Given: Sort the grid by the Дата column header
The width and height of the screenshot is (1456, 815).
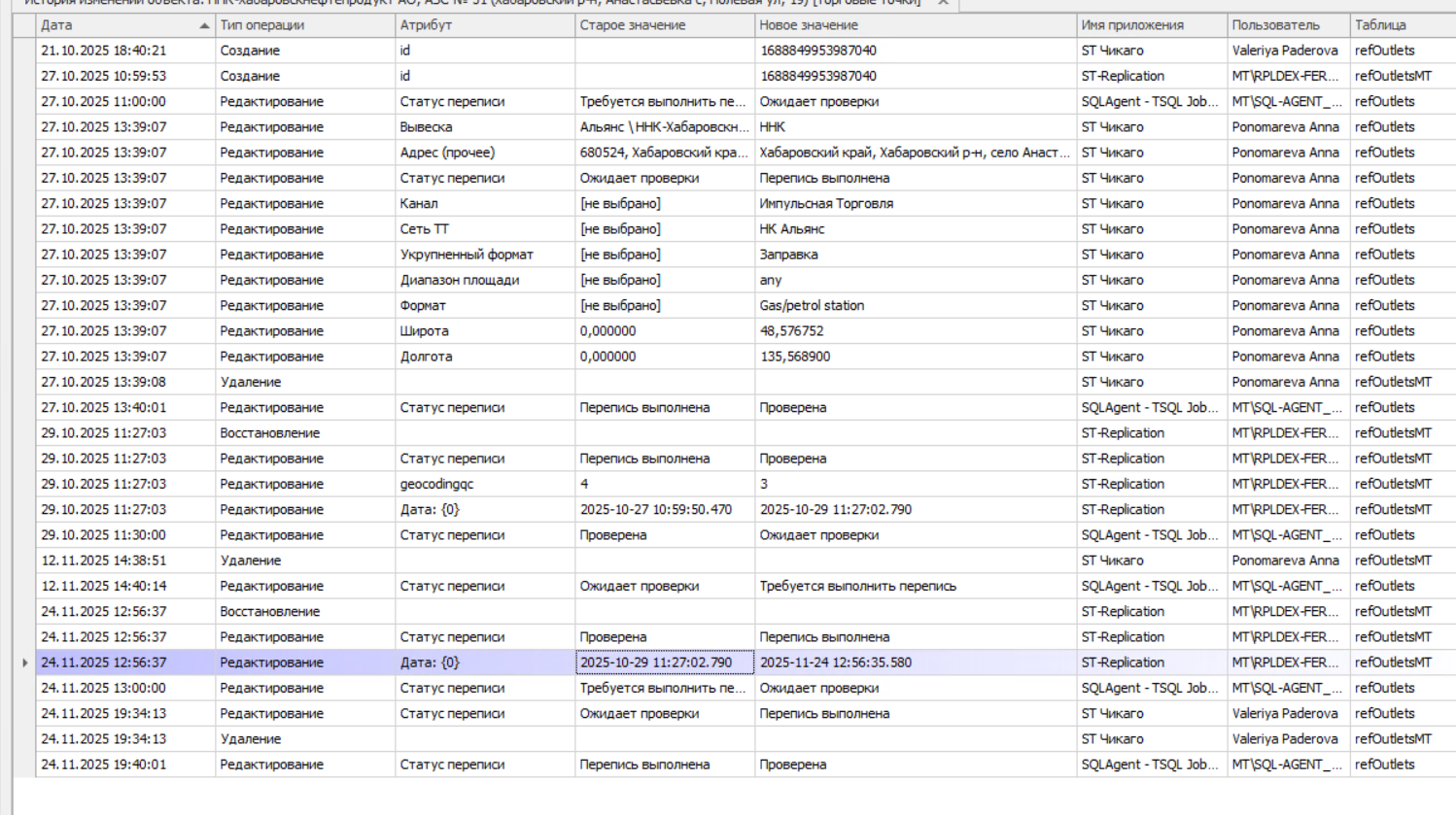Looking at the screenshot, I should point(125,25).
